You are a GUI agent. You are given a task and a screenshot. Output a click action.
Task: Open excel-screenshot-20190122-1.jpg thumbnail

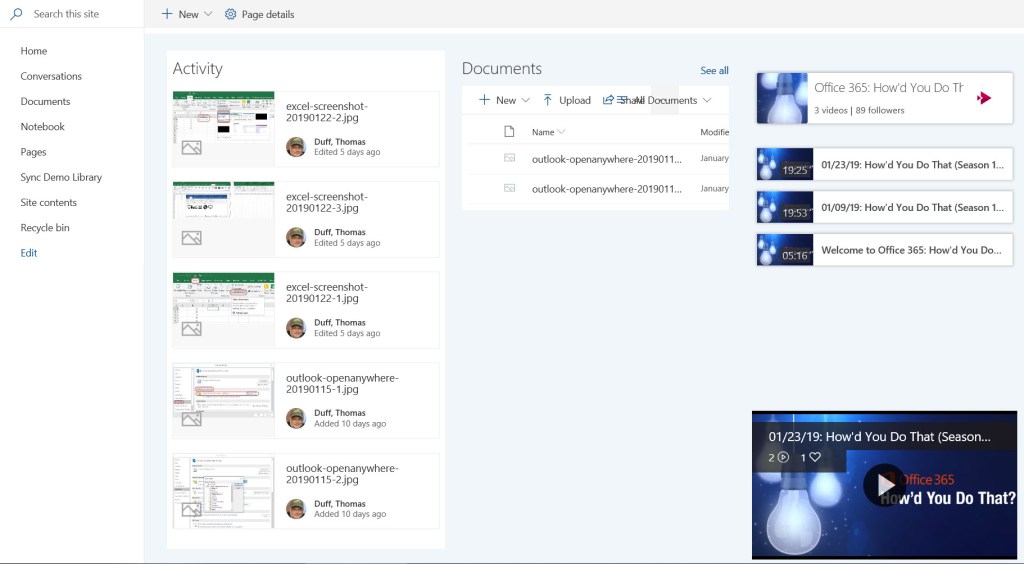[223, 309]
